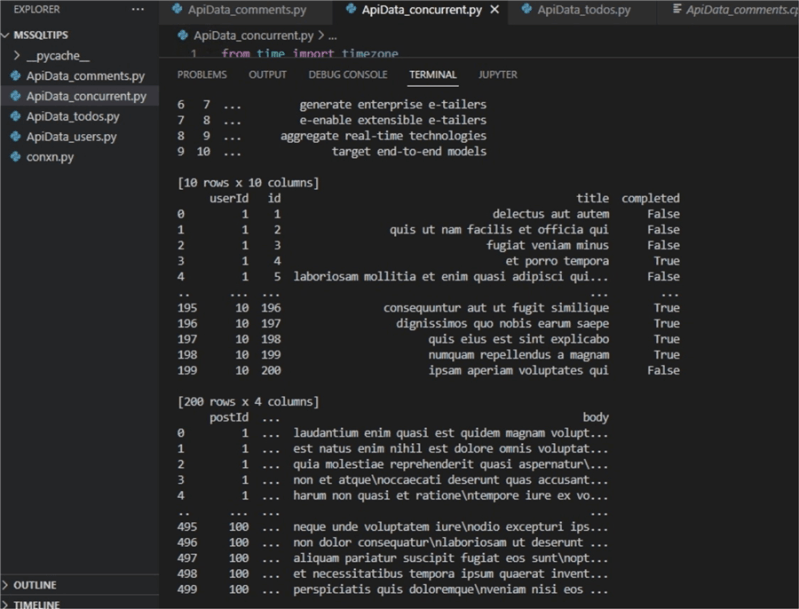
Task: Click 'generate enterprise e-tailers' terminal line
Action: coord(393,104)
